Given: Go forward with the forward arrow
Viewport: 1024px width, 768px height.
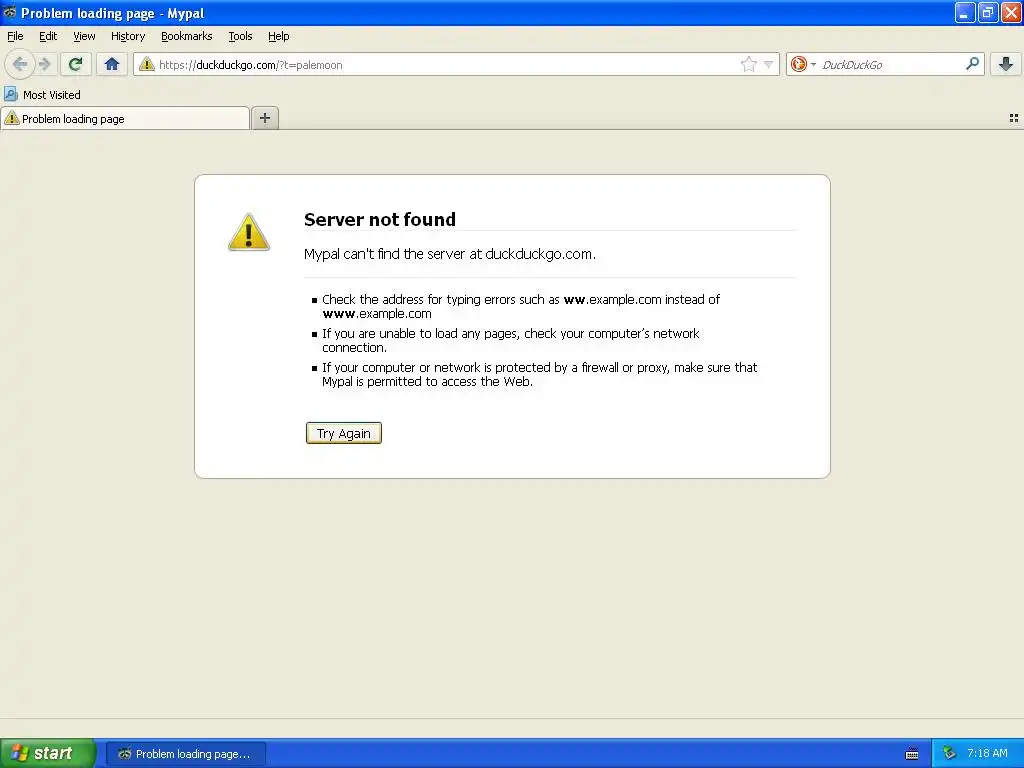Looking at the screenshot, I should [44, 64].
